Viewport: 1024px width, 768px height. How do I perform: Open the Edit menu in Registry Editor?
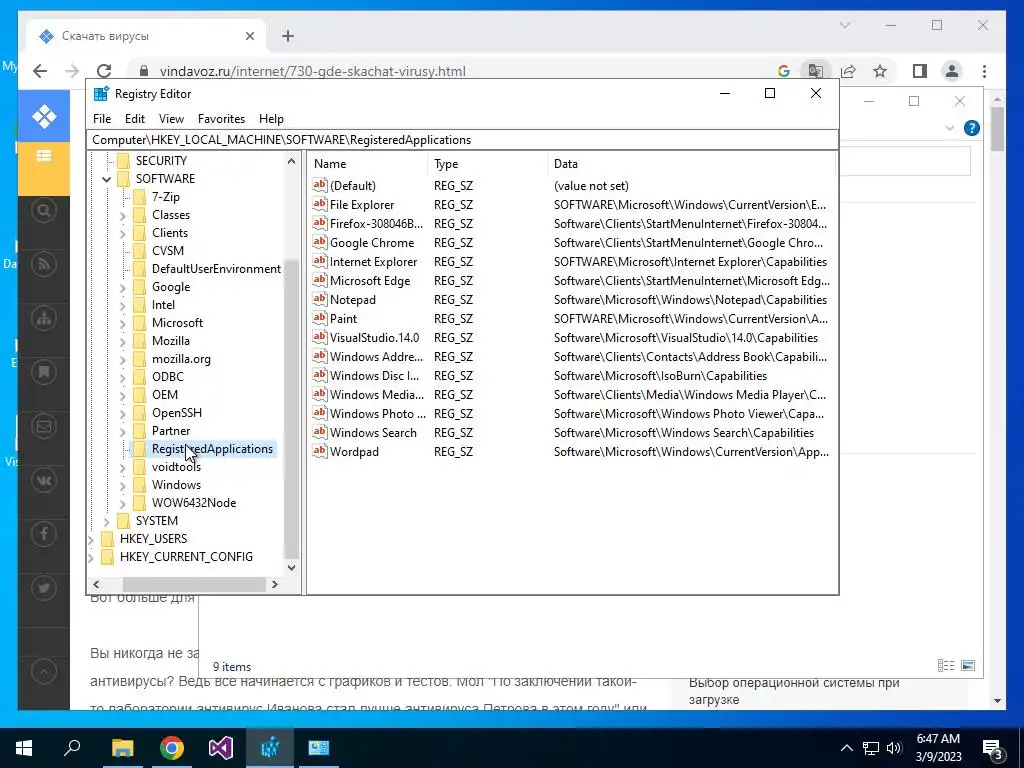pyautogui.click(x=135, y=119)
